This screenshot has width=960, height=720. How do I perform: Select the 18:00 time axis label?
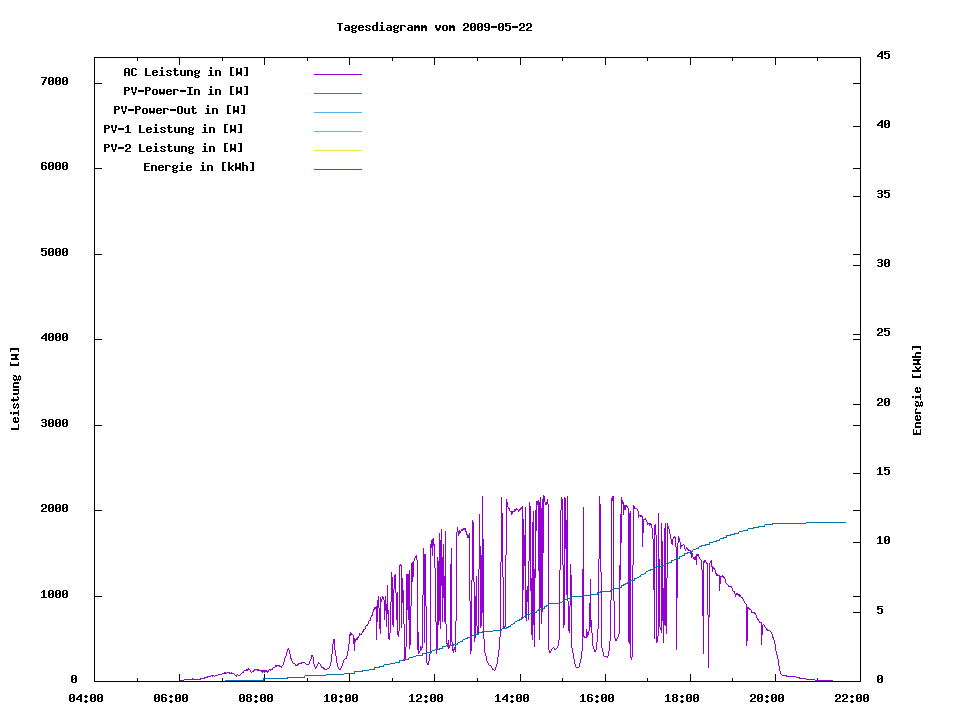point(682,698)
